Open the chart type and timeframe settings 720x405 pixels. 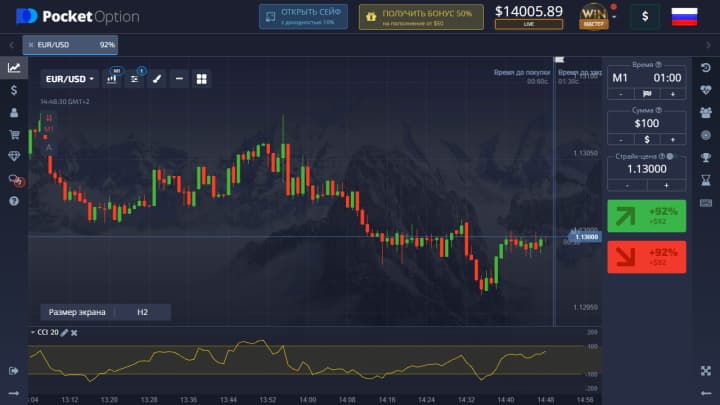[x=112, y=79]
